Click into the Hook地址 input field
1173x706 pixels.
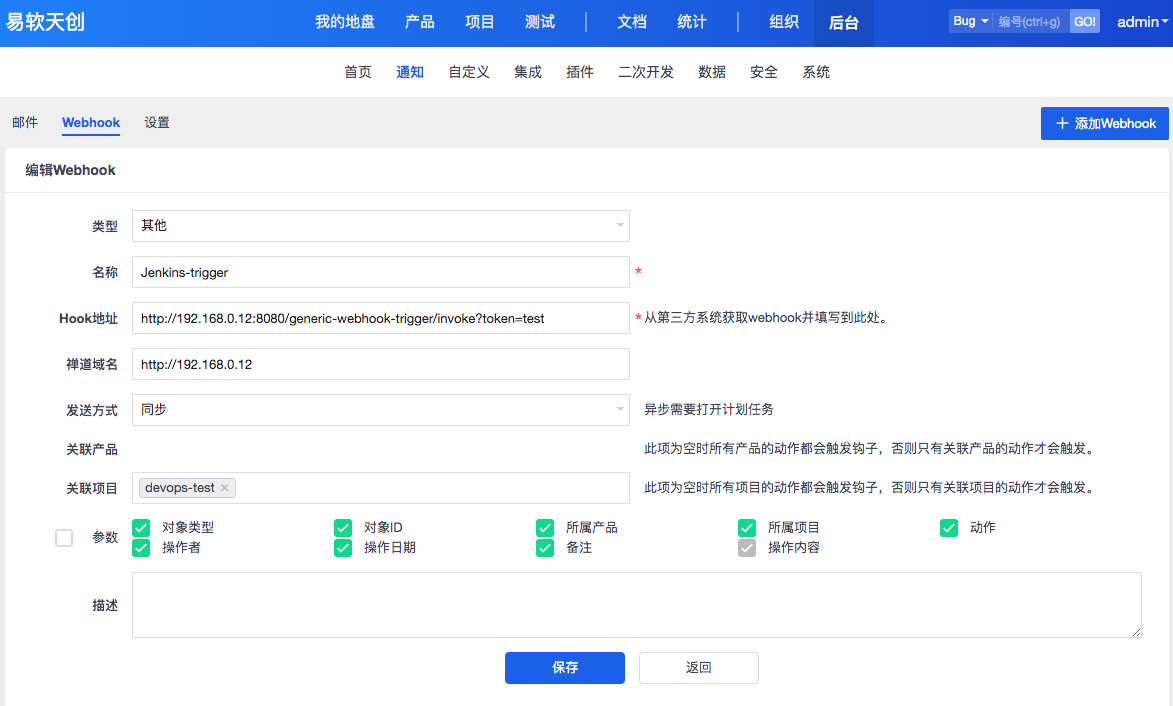tap(380, 318)
